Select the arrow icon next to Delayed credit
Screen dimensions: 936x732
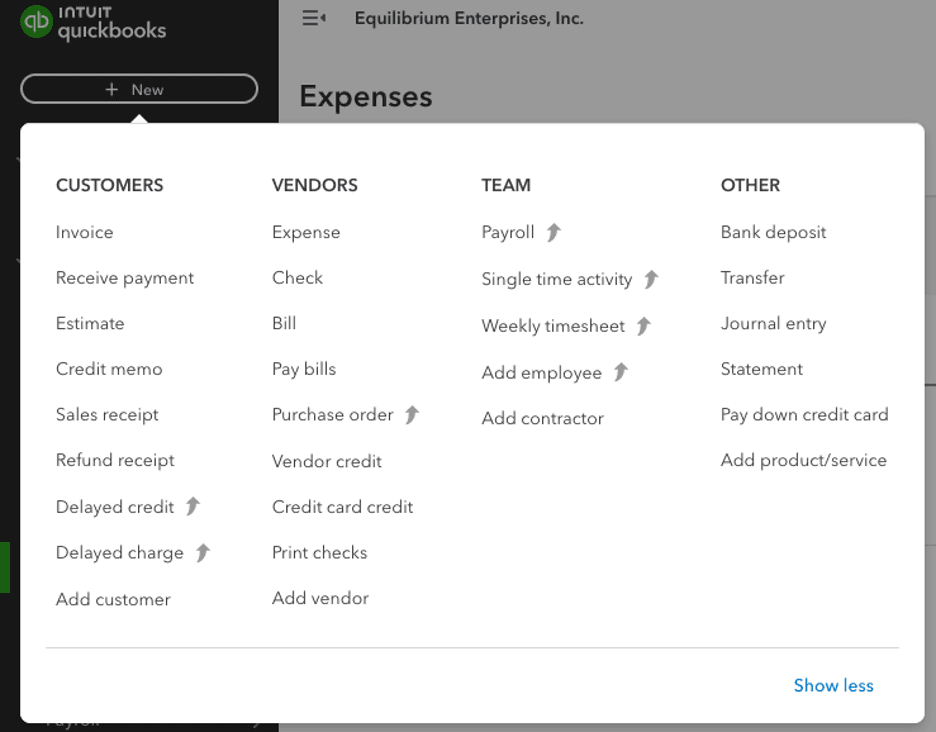(x=193, y=506)
